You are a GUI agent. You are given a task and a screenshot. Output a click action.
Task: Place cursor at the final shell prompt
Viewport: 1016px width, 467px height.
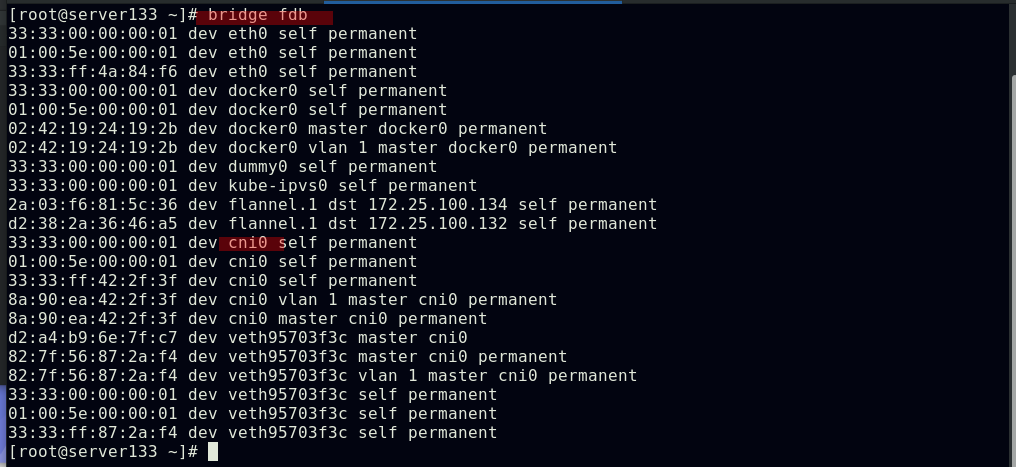click(x=213, y=452)
